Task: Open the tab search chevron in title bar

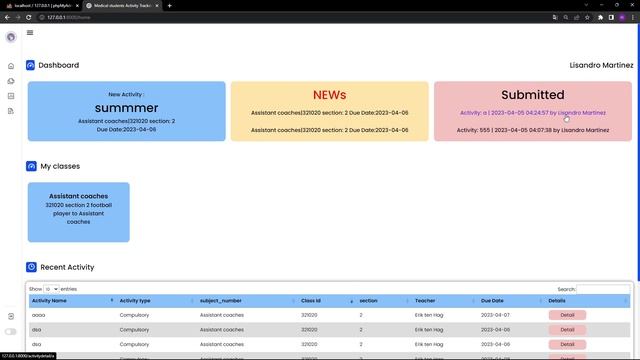Action: pos(586,5)
